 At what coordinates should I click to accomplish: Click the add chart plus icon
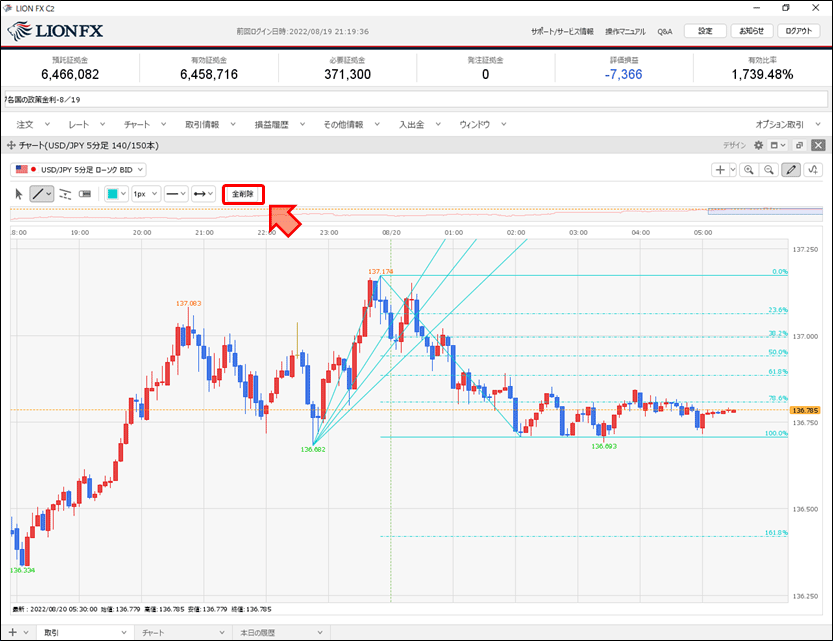click(x=720, y=170)
